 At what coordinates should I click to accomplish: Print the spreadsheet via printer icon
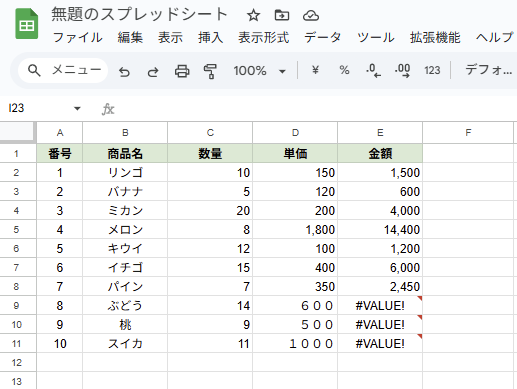coord(182,71)
